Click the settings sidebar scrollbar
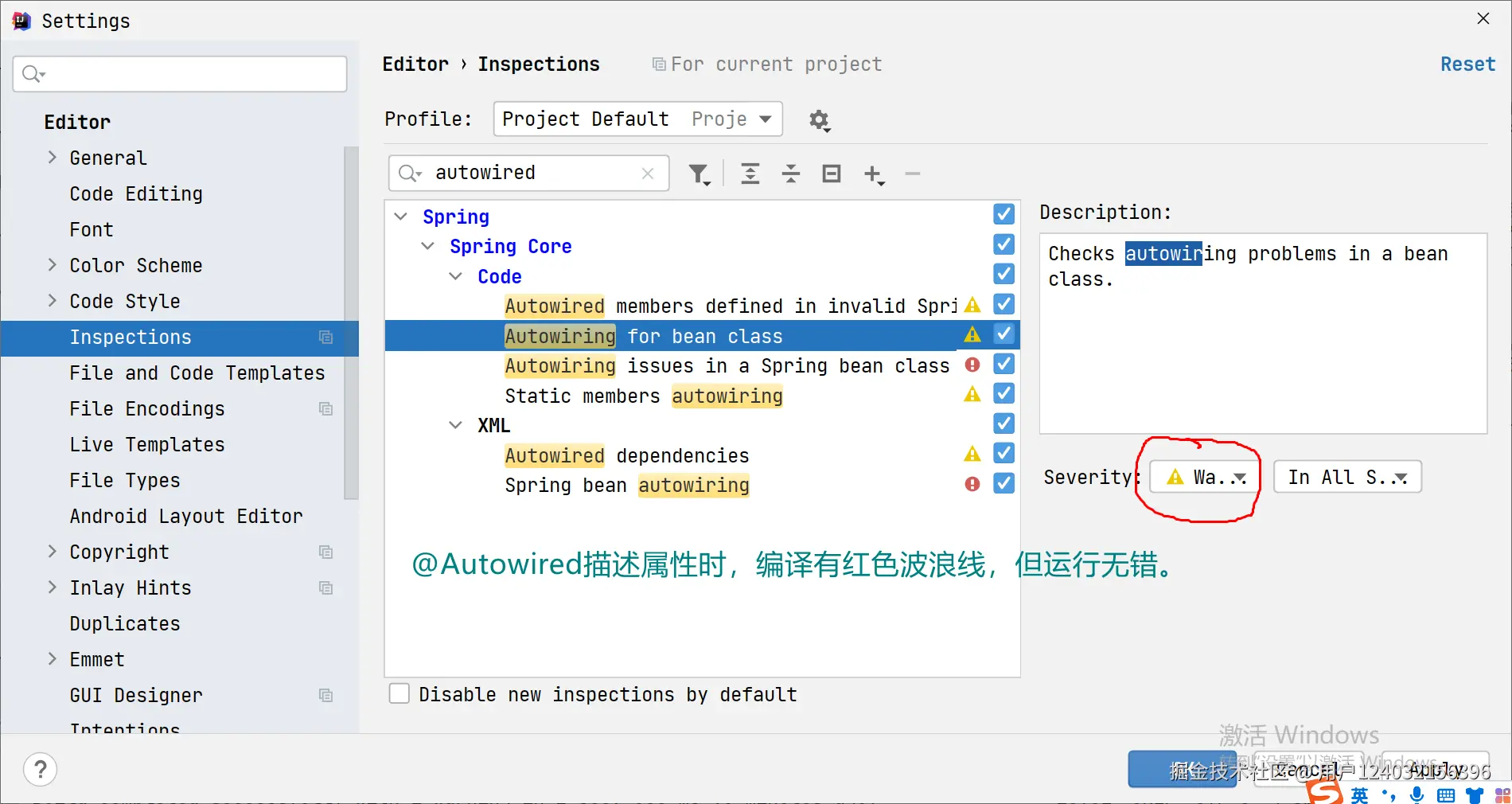This screenshot has height=804, width=1512. pyautogui.click(x=351, y=322)
